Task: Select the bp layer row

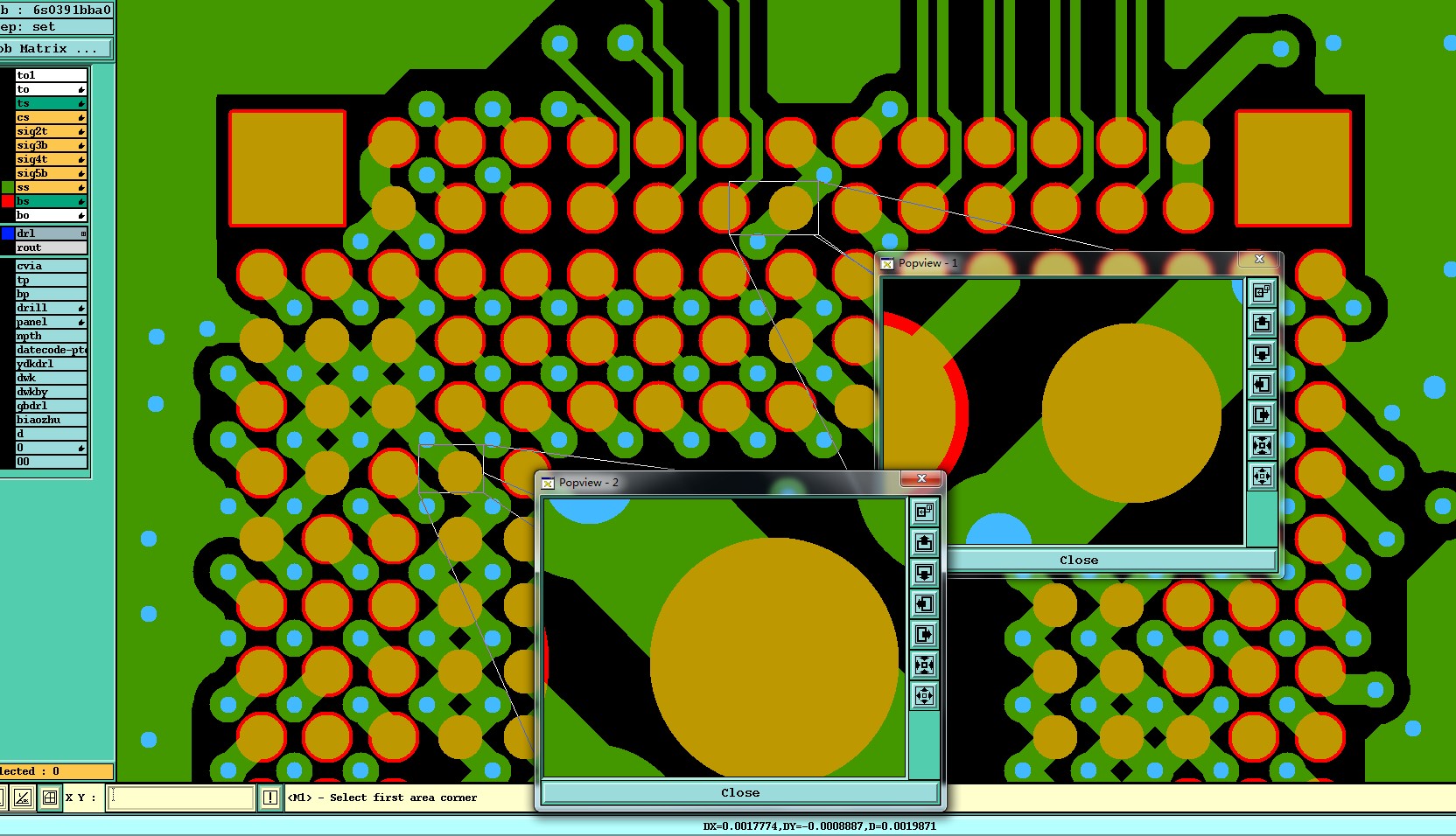Action: tap(52, 294)
